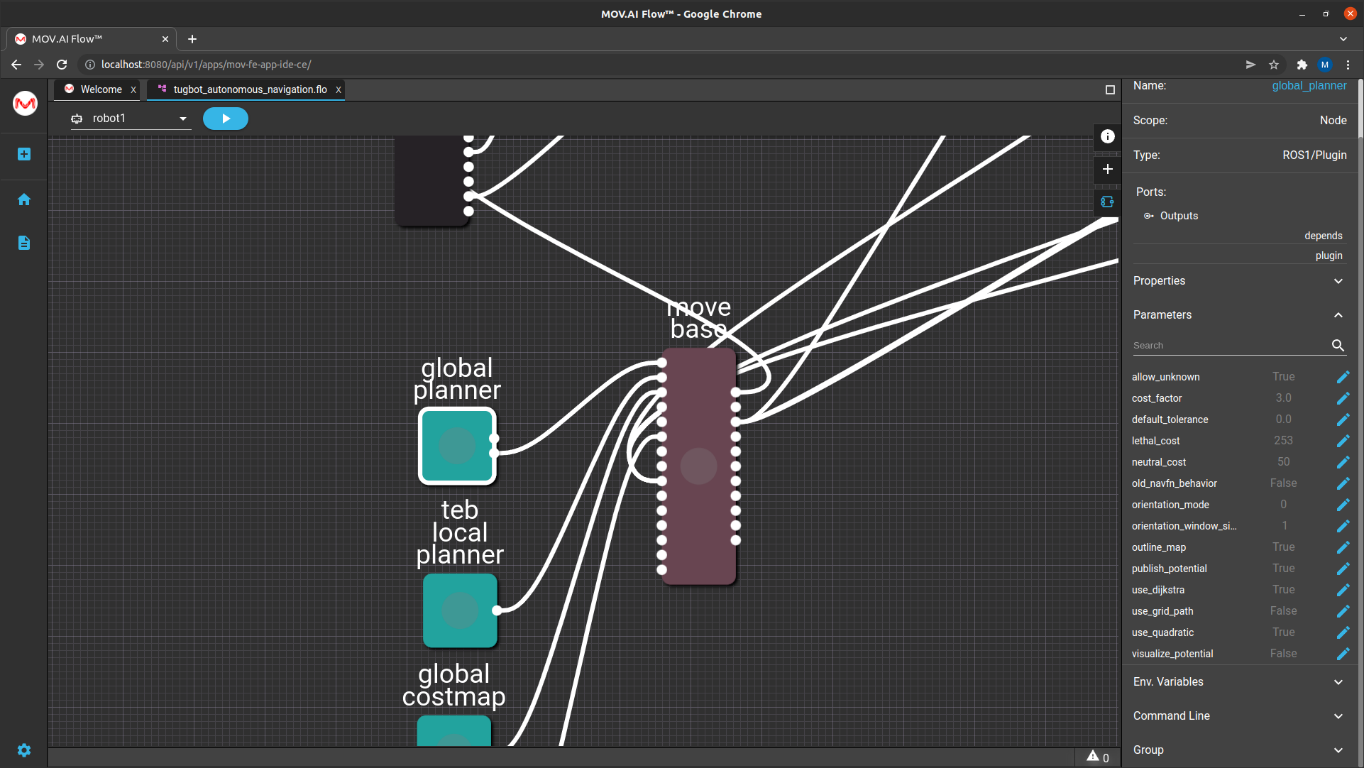The height and width of the screenshot is (768, 1364).
Task: Click the Node scope value
Action: pos(1333,120)
